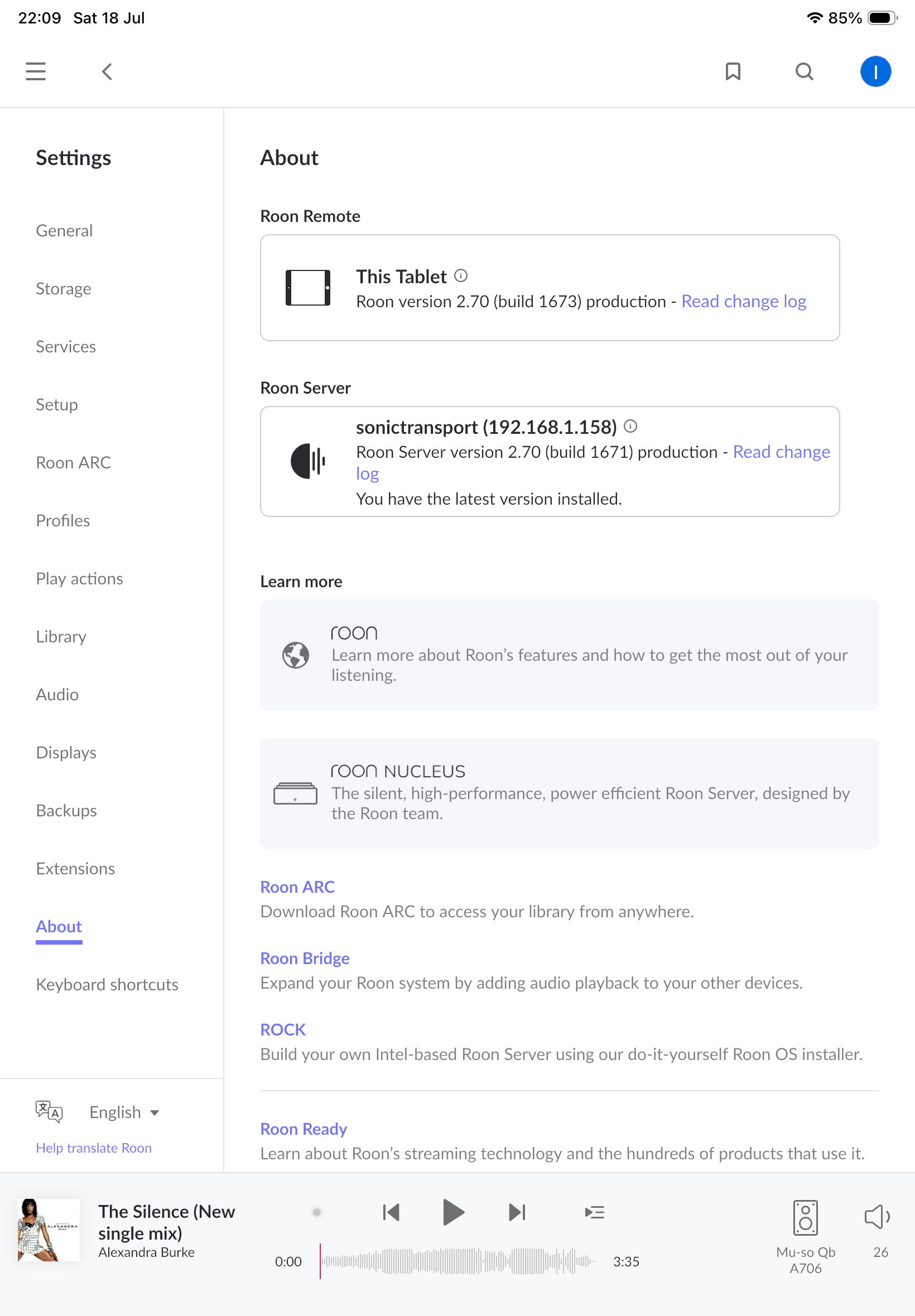Open General settings
This screenshot has width=915, height=1316.
click(x=64, y=230)
